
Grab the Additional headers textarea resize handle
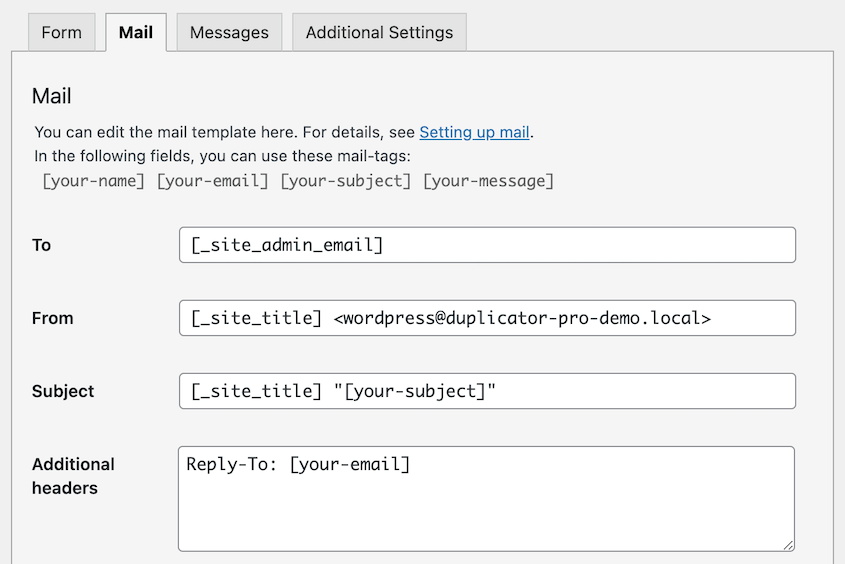pos(788,545)
